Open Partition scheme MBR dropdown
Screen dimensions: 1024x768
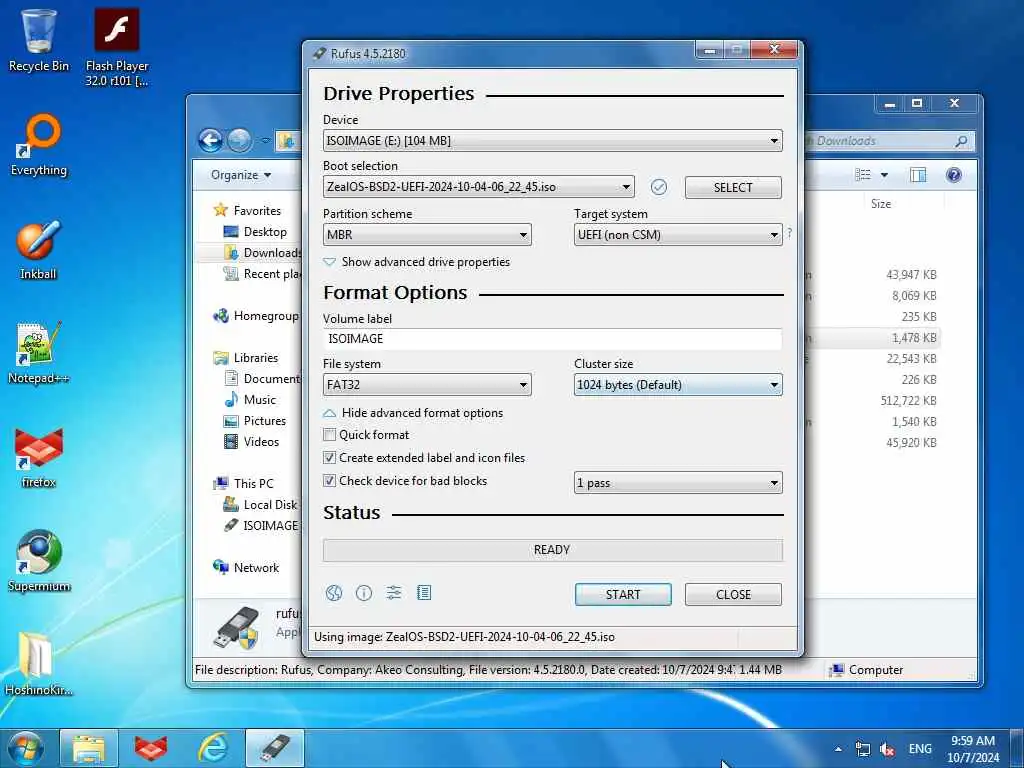coord(427,234)
